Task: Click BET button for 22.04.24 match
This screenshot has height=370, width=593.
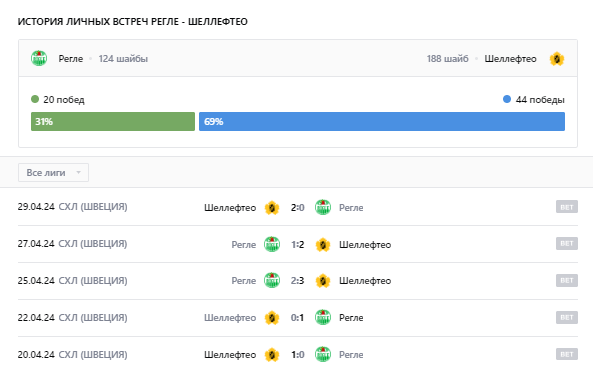Action: click(x=567, y=317)
